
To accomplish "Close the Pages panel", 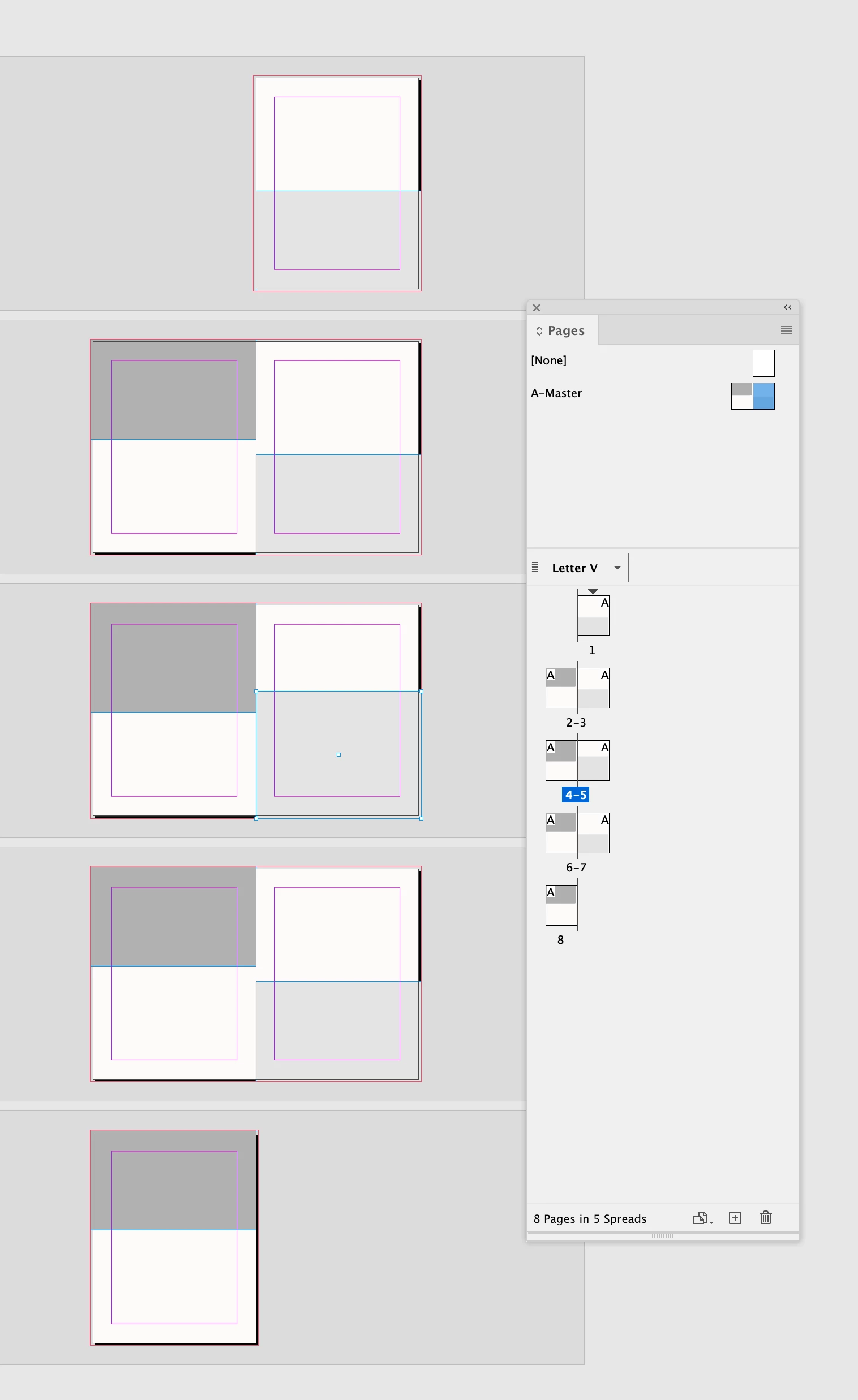I will click(537, 307).
